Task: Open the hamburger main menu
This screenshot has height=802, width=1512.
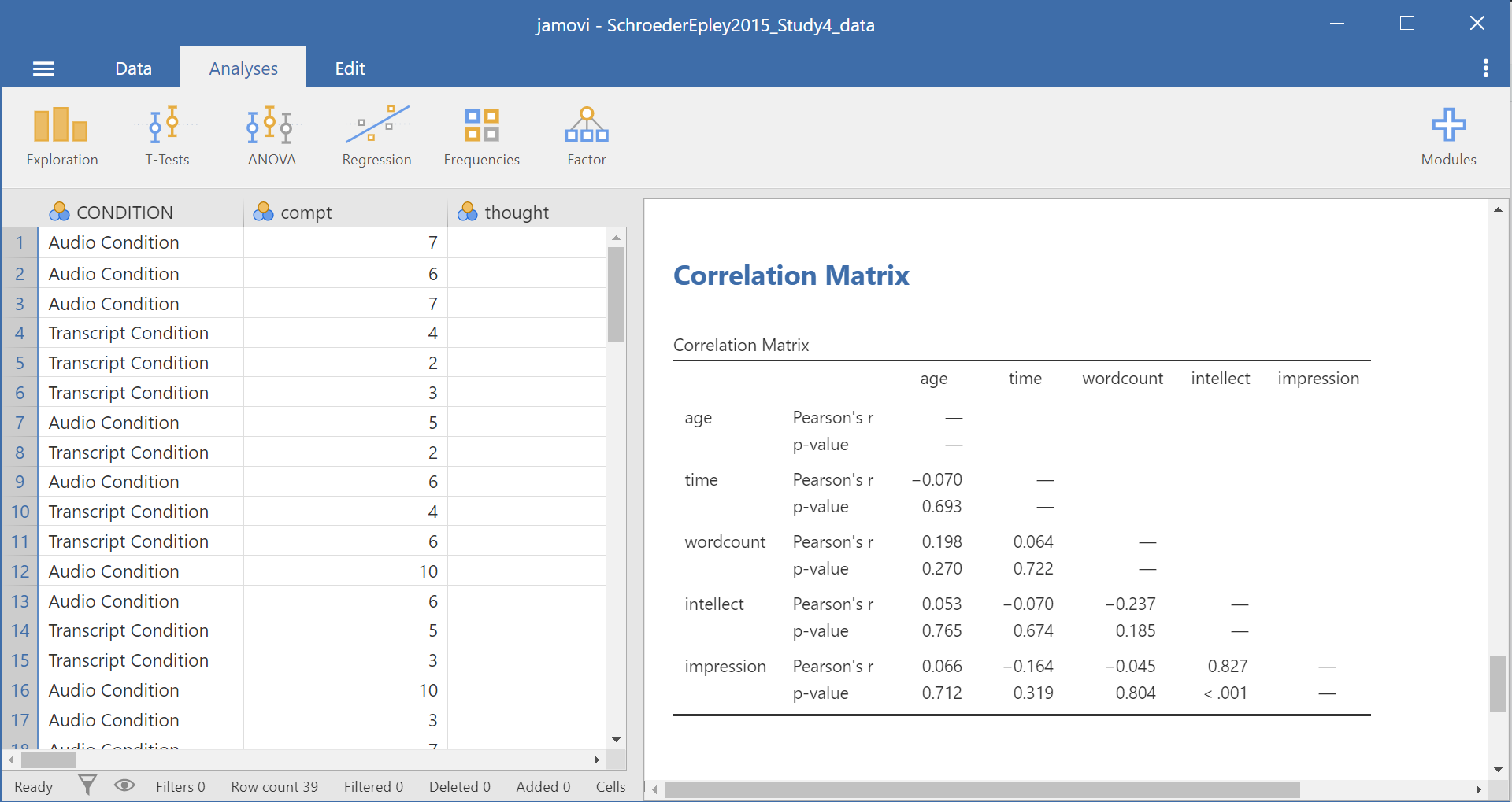Action: tap(43, 69)
